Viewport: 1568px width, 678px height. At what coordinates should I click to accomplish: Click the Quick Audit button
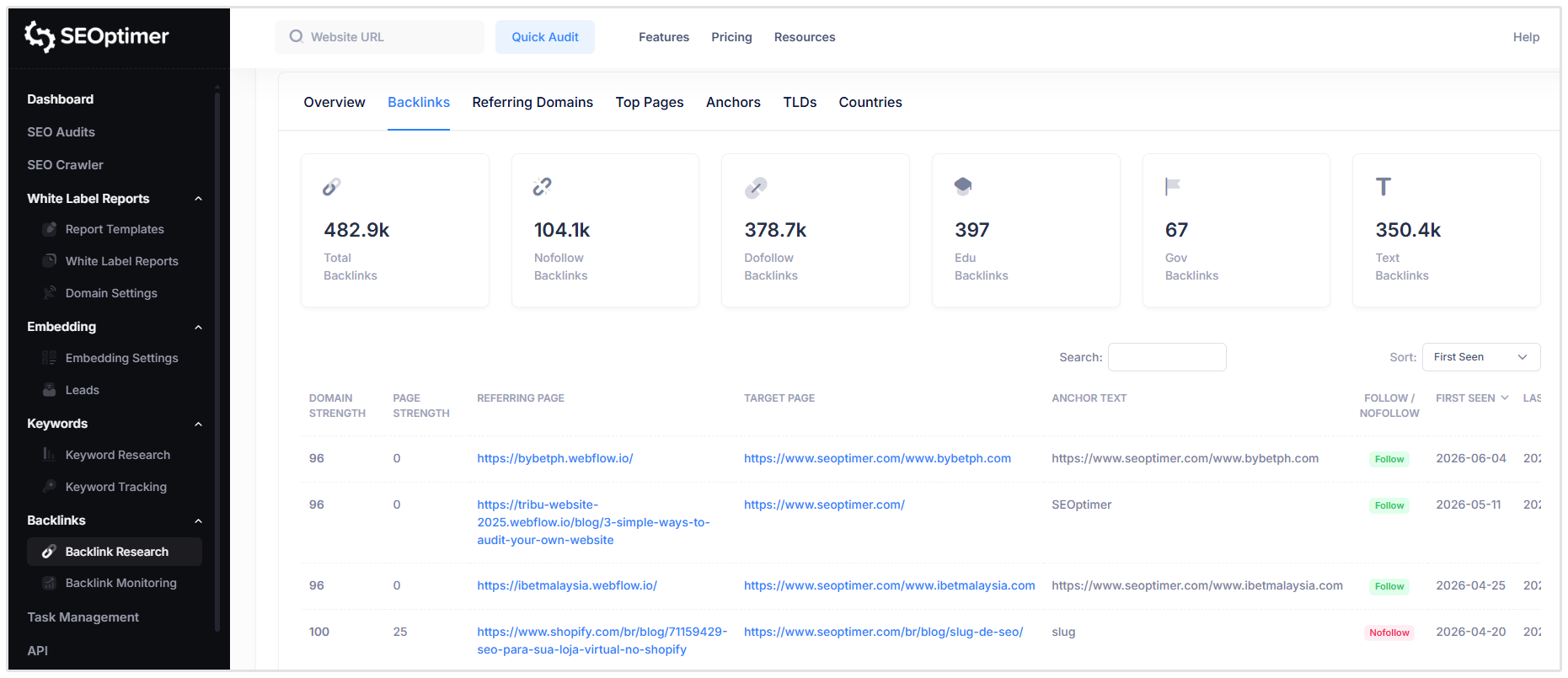pyautogui.click(x=545, y=37)
